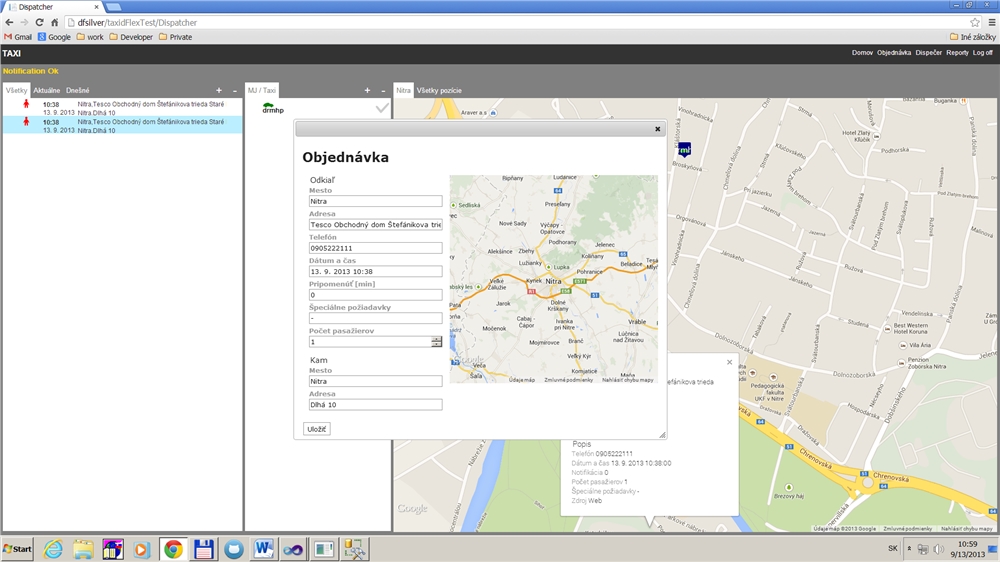Open Google bookmark
This screenshot has width=1000, height=562.
point(54,37)
